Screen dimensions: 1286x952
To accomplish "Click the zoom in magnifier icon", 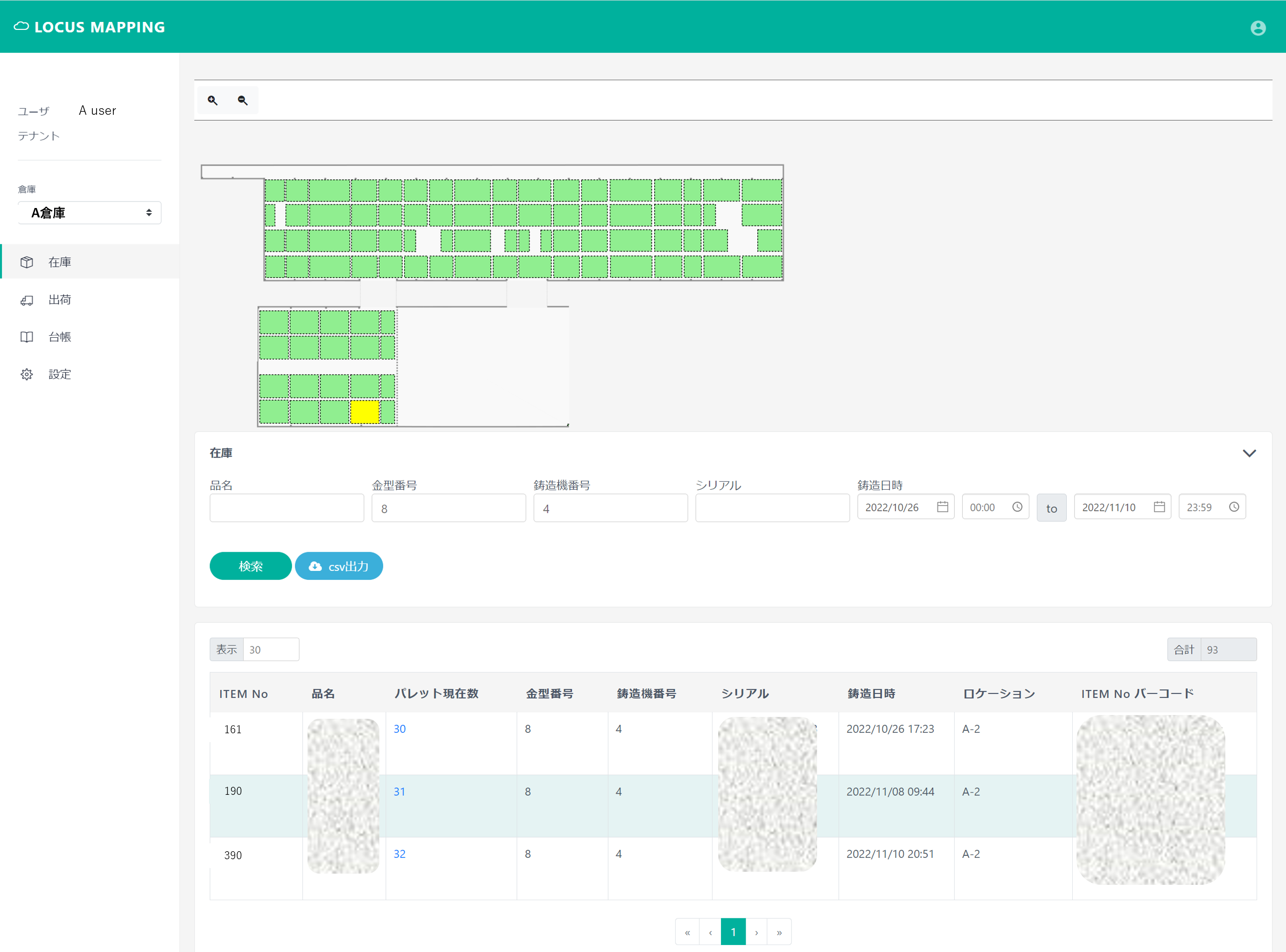I will click(213, 100).
